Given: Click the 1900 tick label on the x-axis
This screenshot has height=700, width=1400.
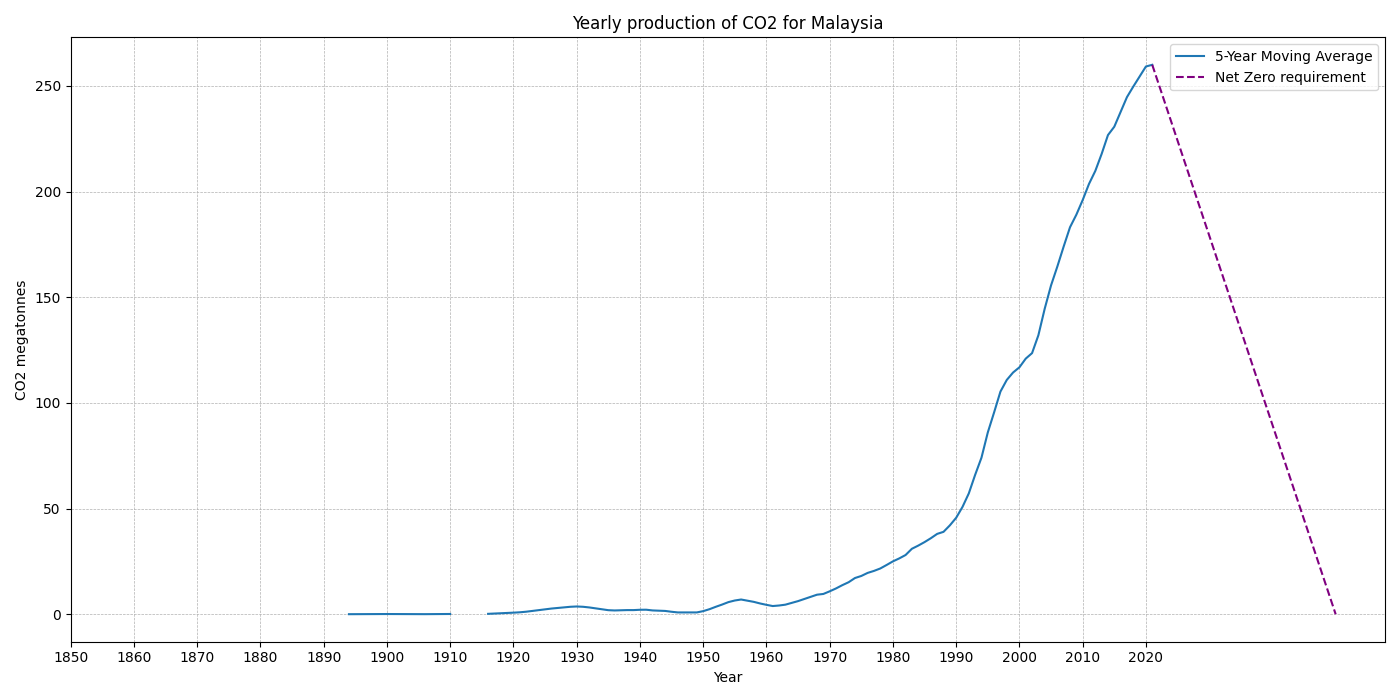Looking at the screenshot, I should [x=387, y=657].
